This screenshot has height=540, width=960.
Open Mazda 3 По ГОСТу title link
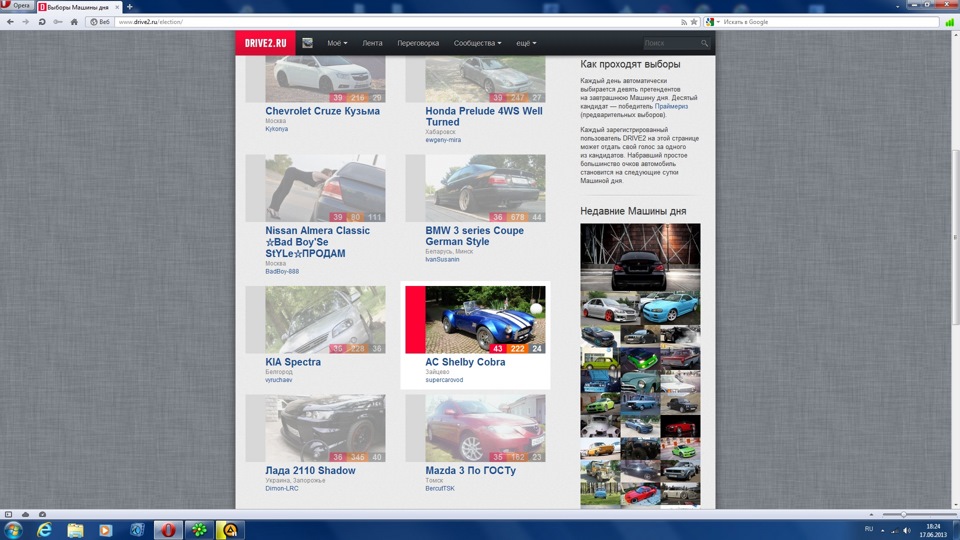click(x=470, y=470)
